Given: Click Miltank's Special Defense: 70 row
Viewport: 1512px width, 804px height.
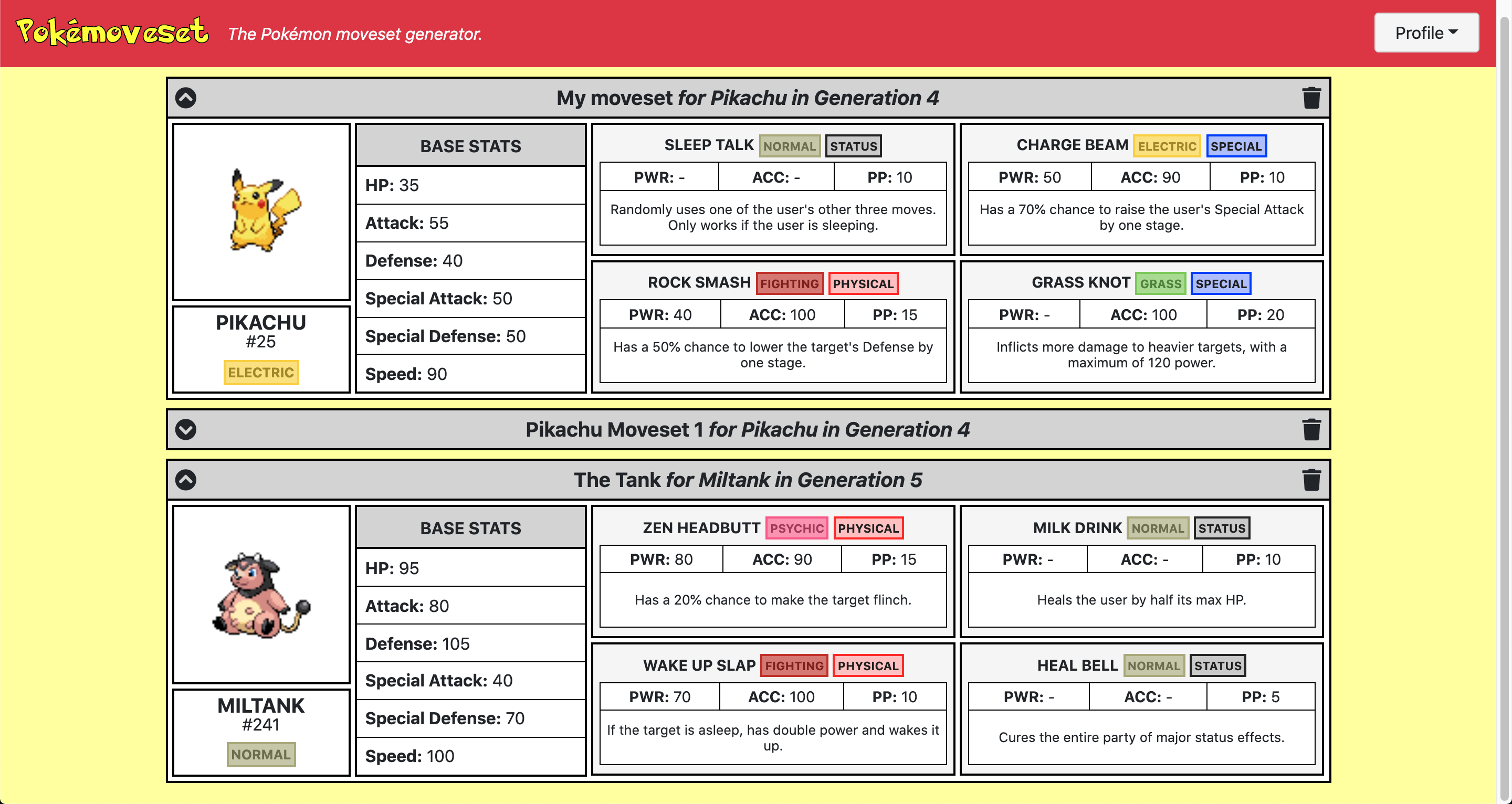Looking at the screenshot, I should 471,718.
